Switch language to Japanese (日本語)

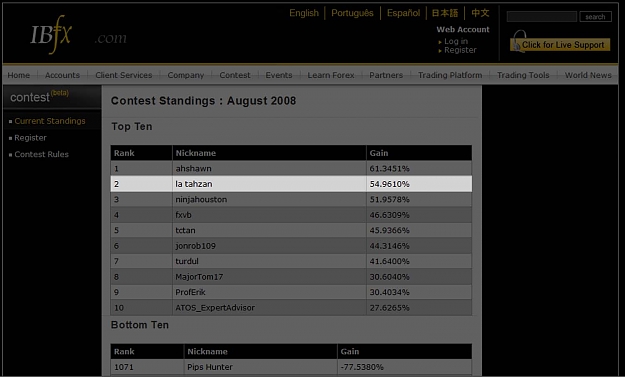445,13
